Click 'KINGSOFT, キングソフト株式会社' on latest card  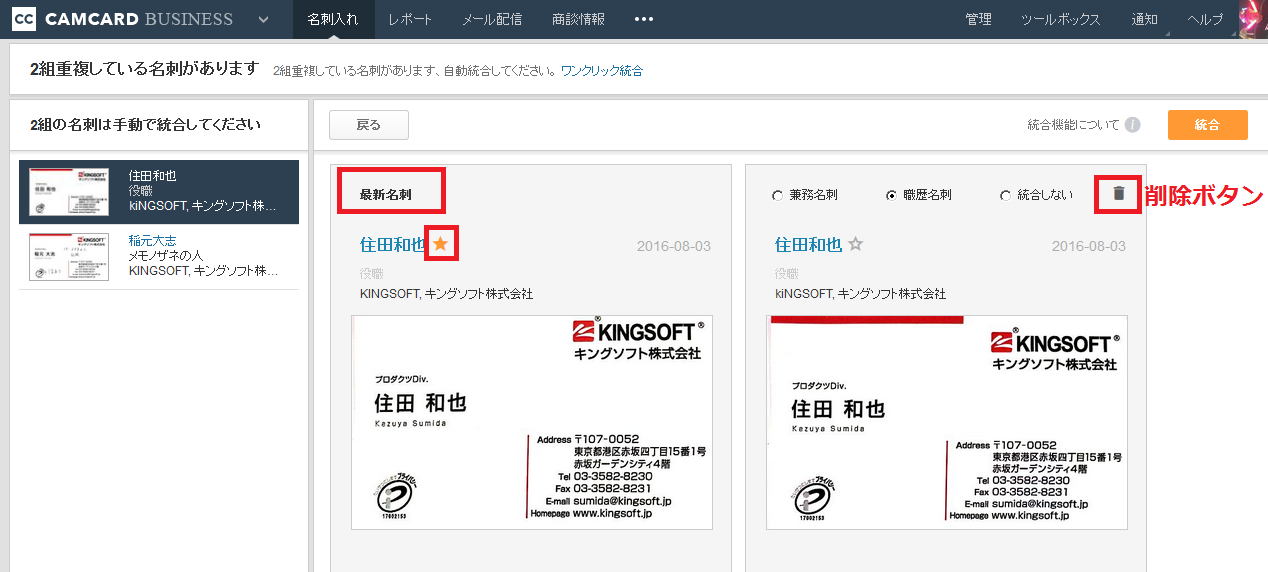pos(446,294)
